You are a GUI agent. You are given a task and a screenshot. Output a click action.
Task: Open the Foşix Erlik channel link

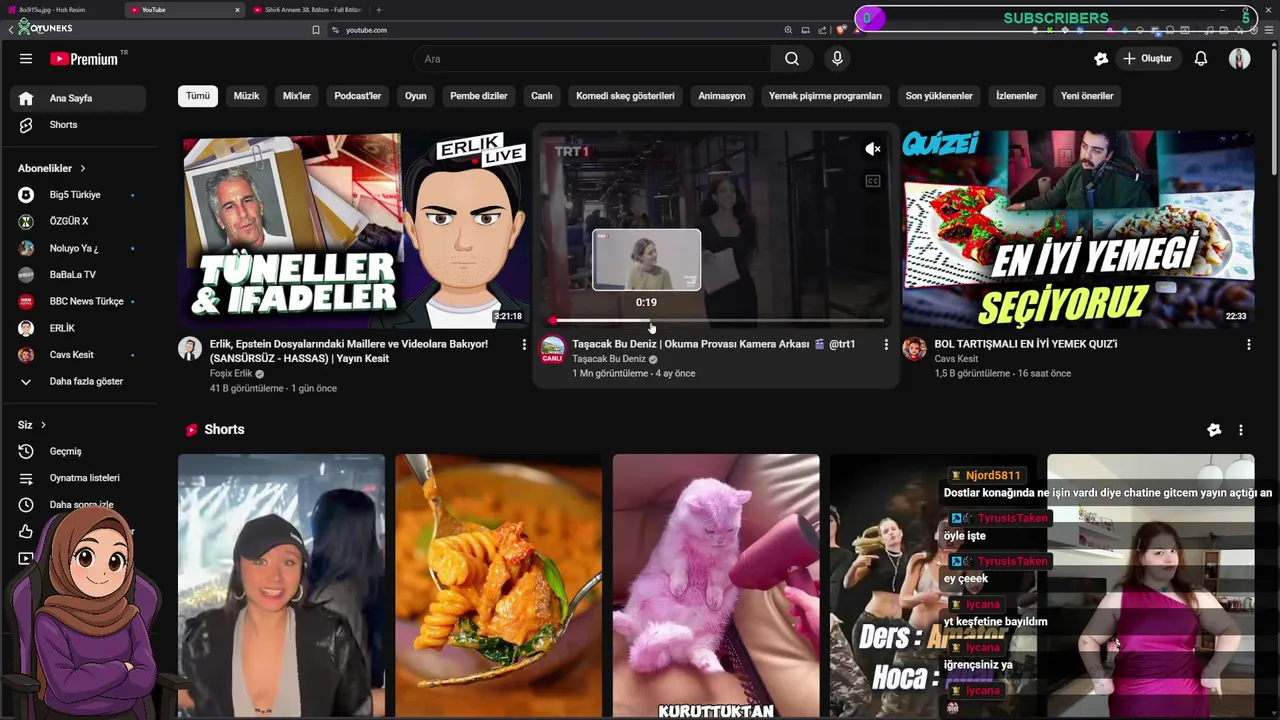tap(231, 374)
